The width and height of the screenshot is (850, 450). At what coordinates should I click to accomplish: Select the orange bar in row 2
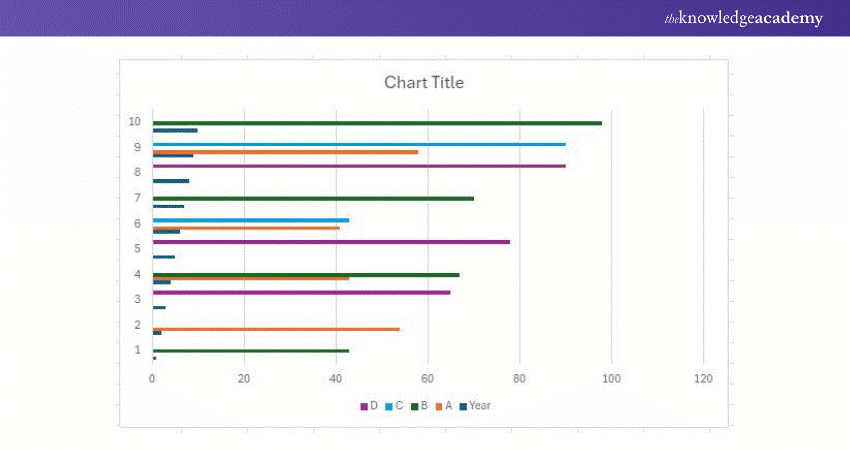[275, 329]
